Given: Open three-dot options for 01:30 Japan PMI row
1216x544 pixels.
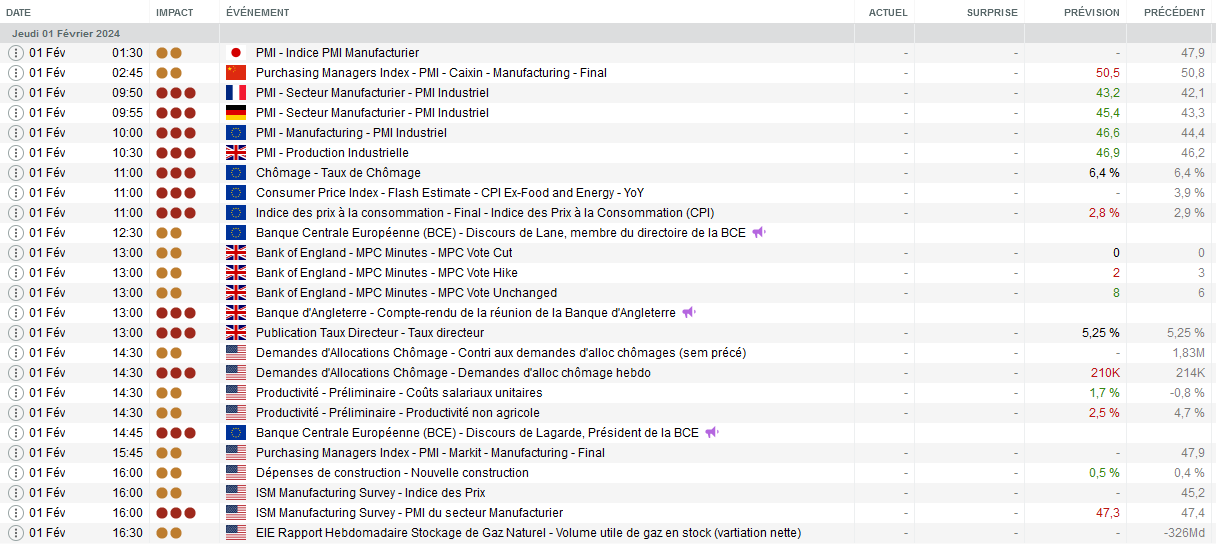Looking at the screenshot, I should pos(16,53).
